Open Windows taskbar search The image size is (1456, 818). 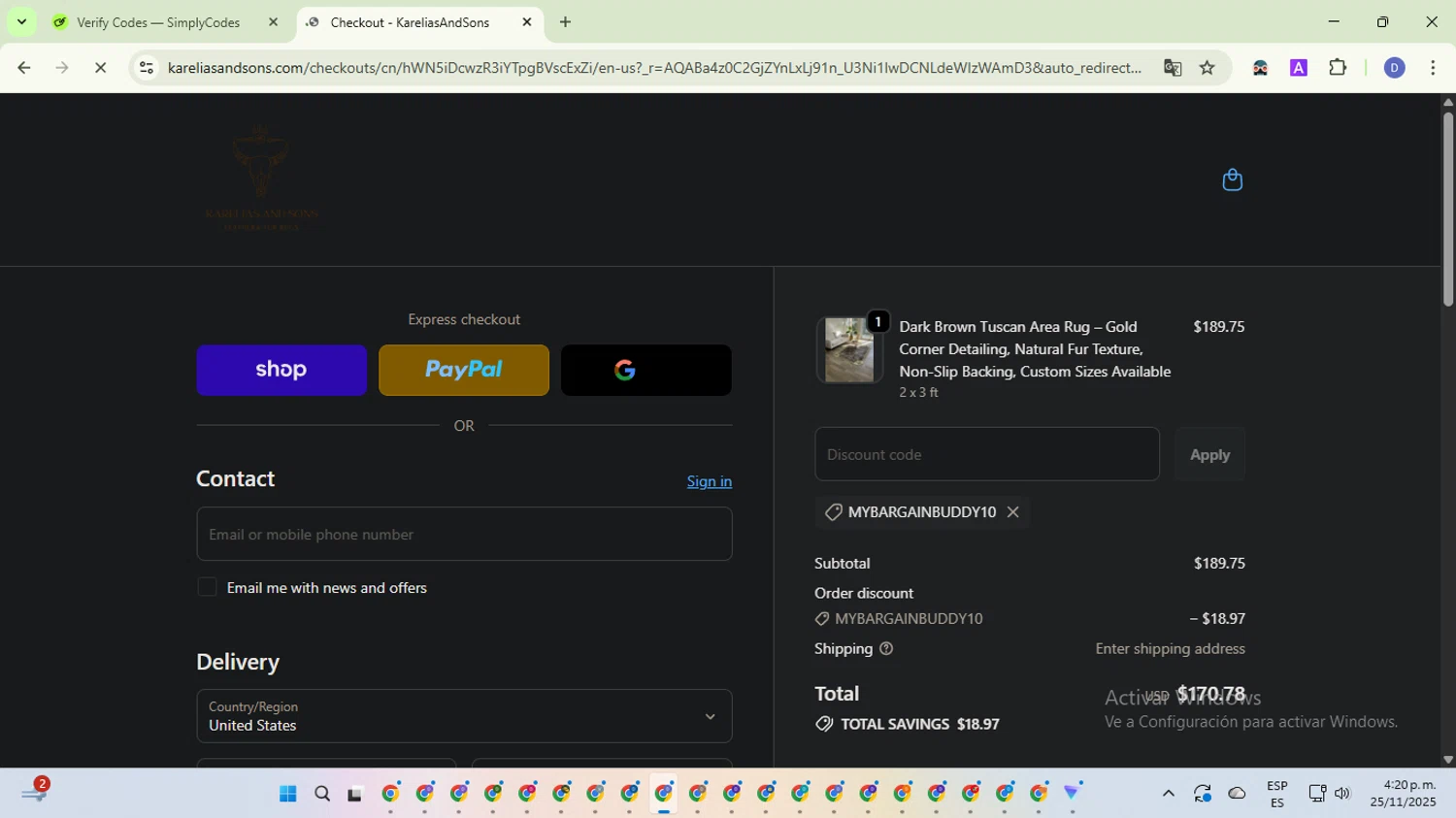(322, 794)
